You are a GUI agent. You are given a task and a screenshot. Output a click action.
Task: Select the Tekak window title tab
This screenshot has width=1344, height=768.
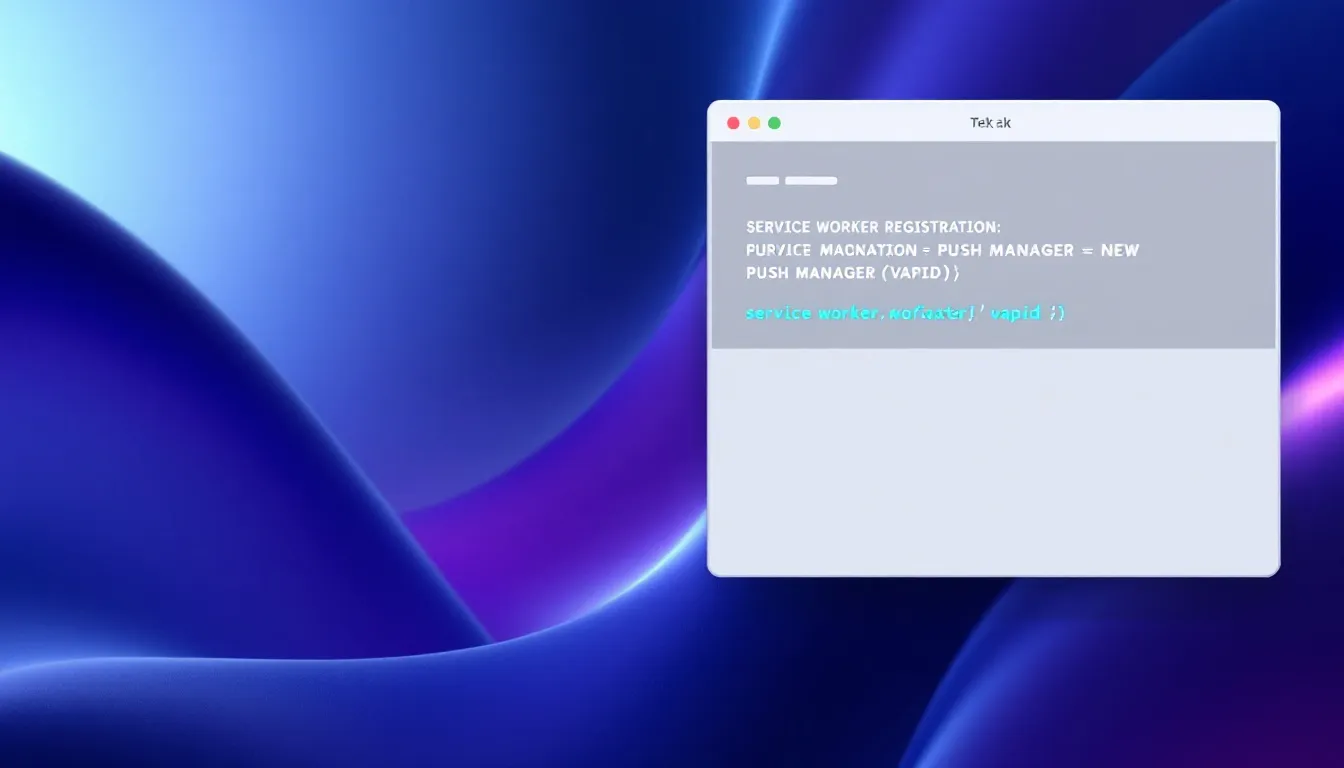pos(991,122)
